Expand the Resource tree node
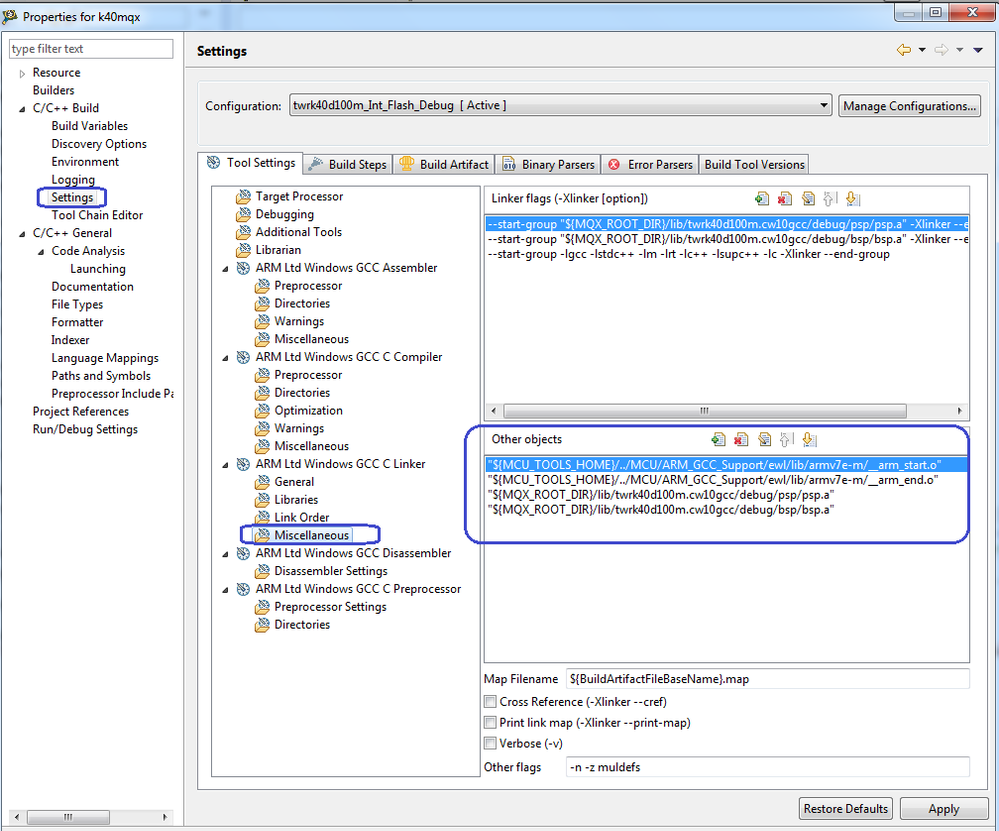999x831 pixels. [22, 73]
